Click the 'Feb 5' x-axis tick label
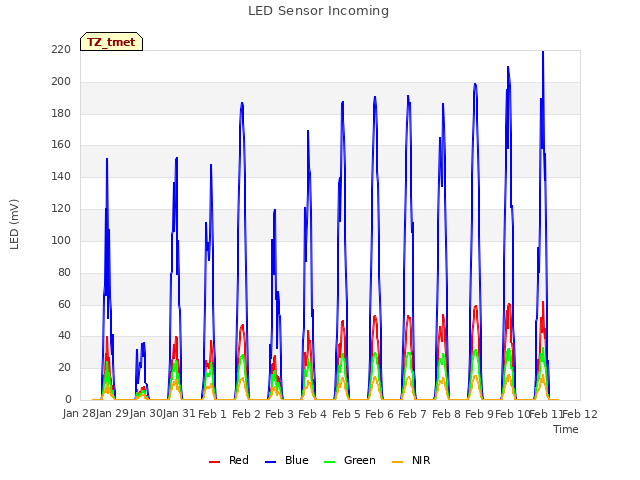The height and width of the screenshot is (480, 640). tap(346, 414)
